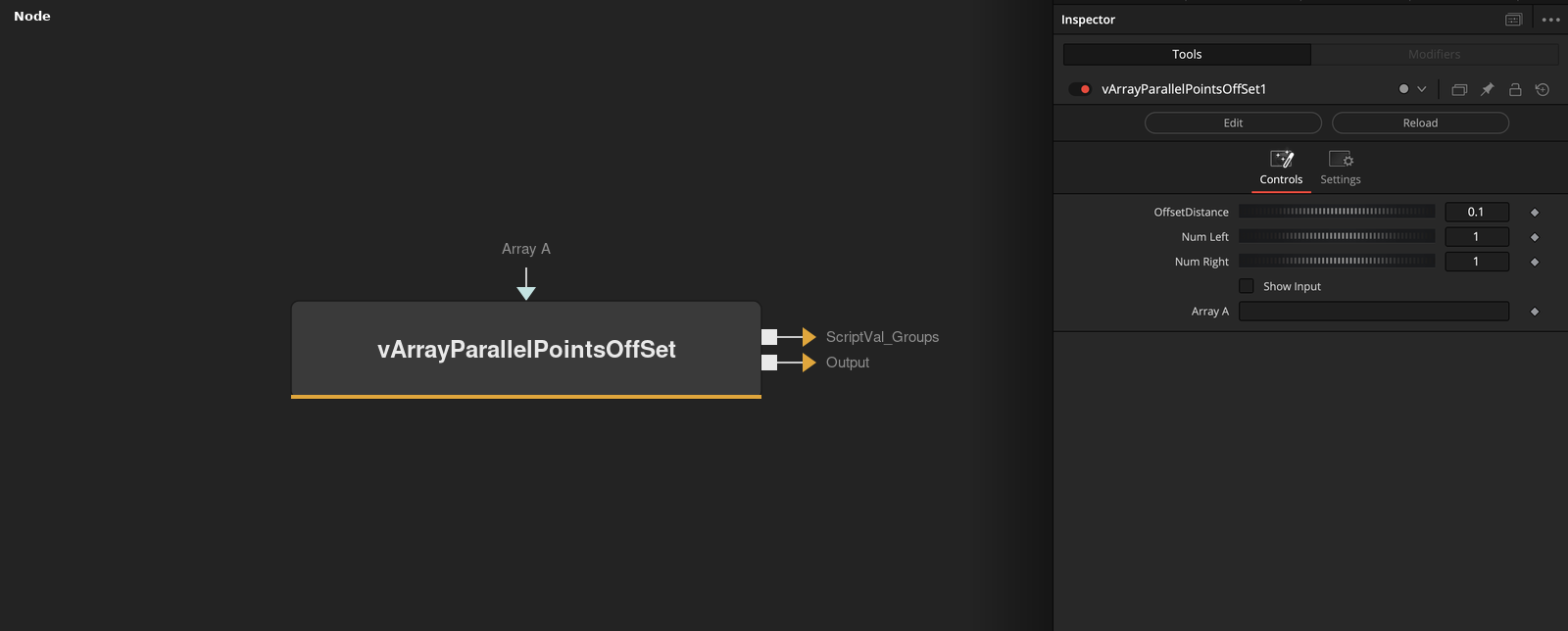Viewport: 1568px width, 631px height.
Task: Click the Reload button
Action: click(1420, 122)
